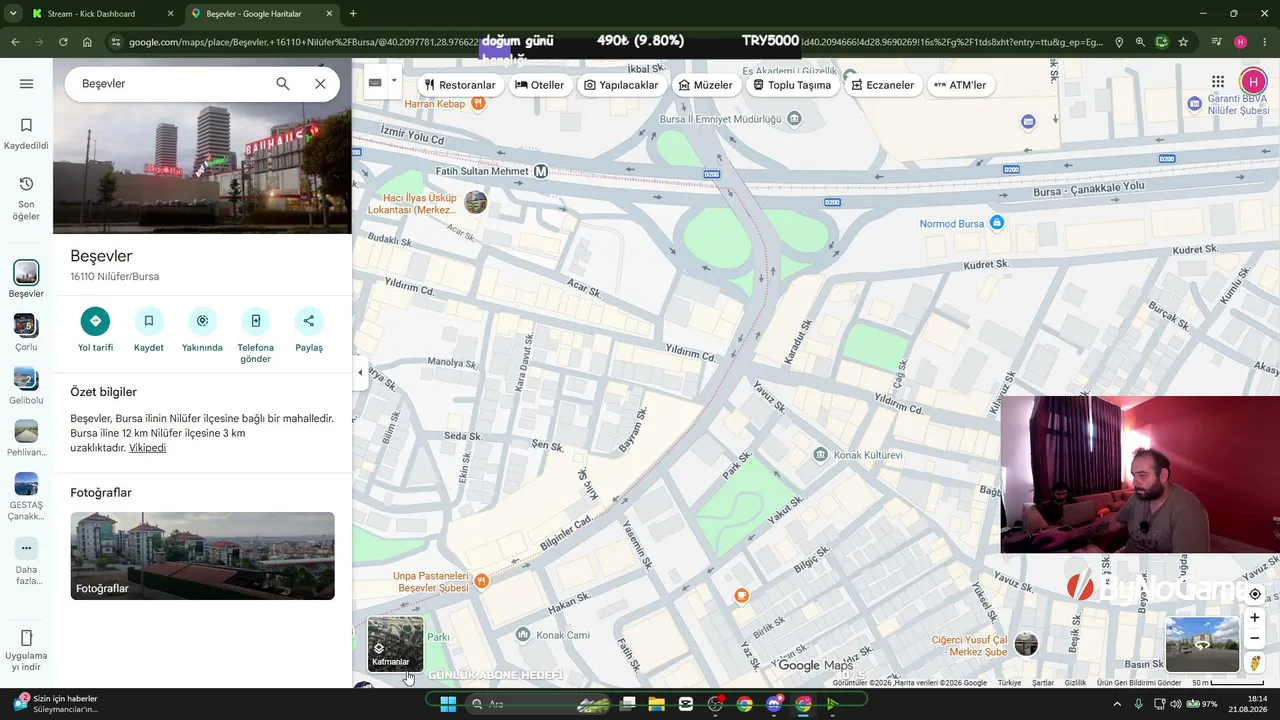Screen dimensions: 1280x720
Task: Filter map by Yapılacaklar
Action: click(621, 85)
